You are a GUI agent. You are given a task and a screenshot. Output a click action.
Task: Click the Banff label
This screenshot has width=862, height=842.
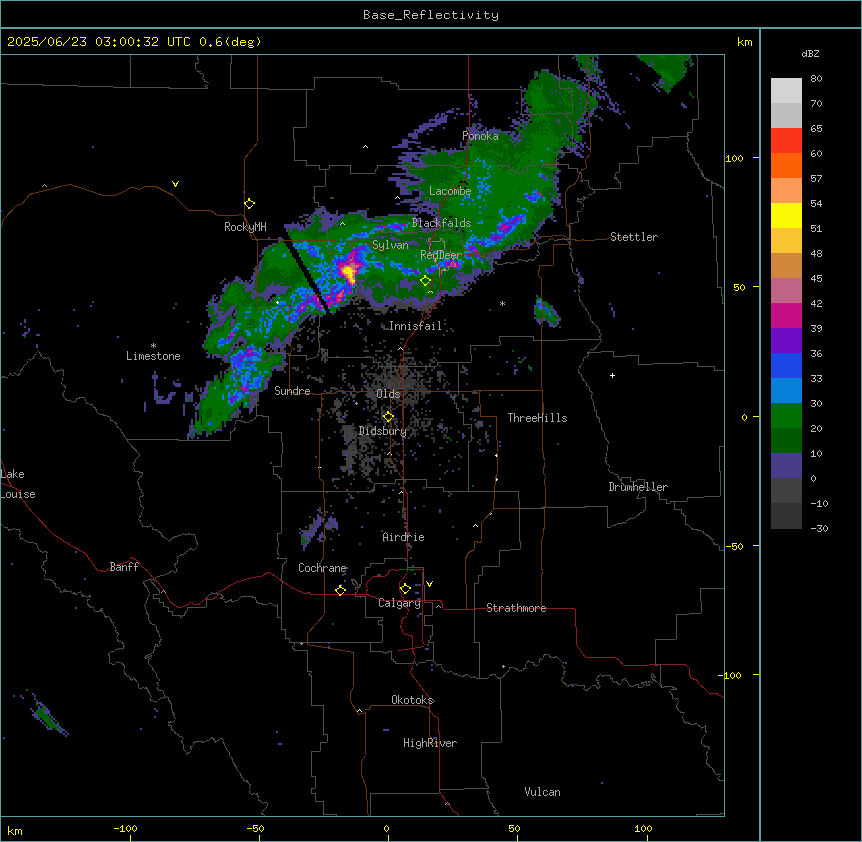(x=124, y=567)
